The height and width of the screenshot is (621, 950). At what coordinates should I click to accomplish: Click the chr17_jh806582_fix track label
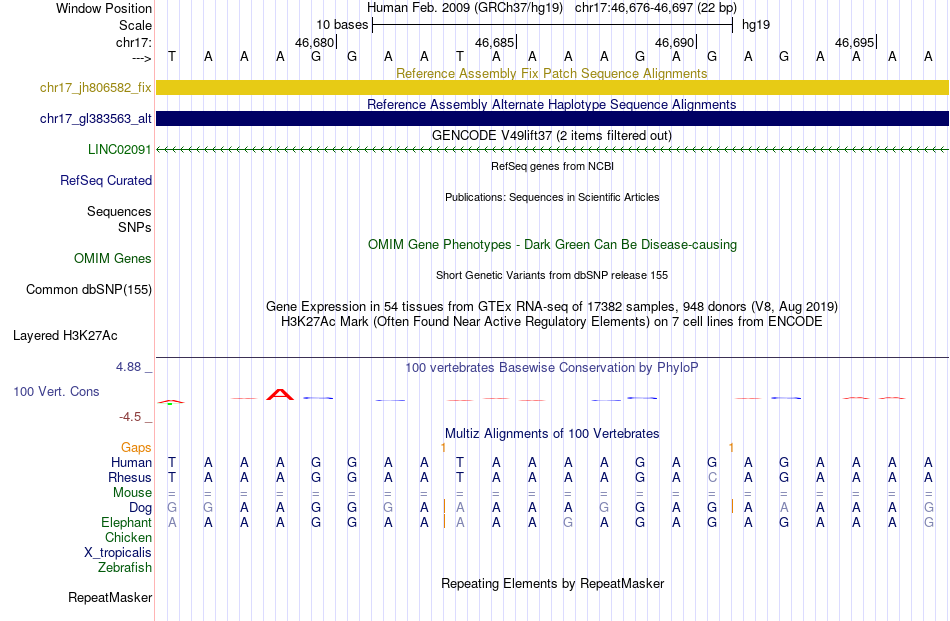[96, 87]
